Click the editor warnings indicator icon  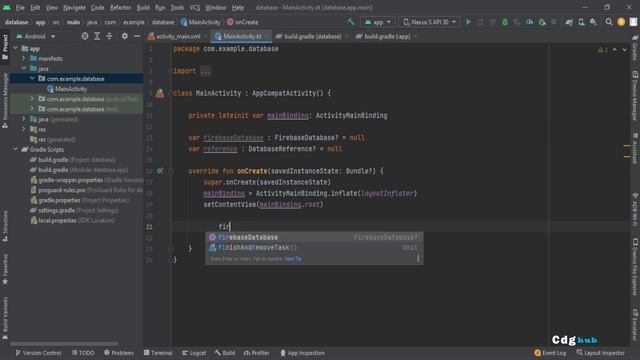click(x=602, y=50)
